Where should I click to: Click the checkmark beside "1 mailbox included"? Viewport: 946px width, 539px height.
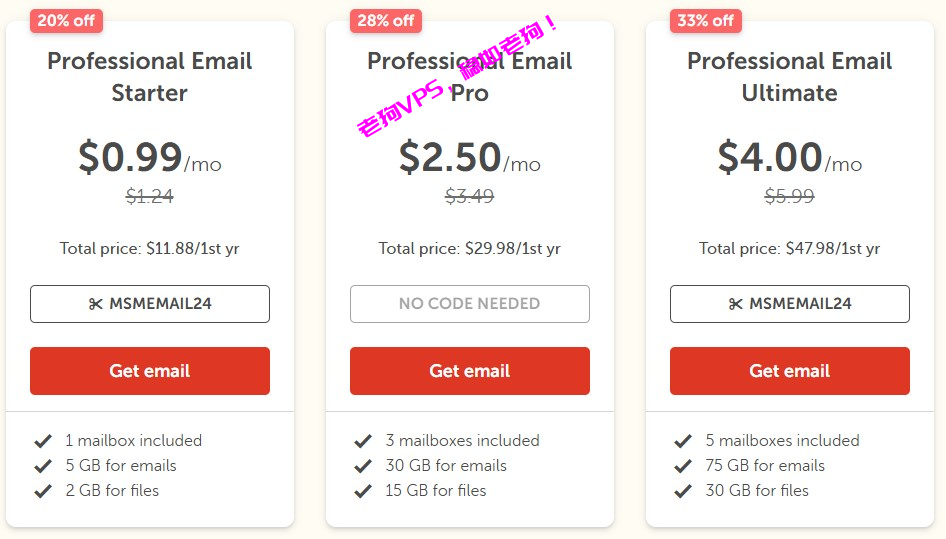pyautogui.click(x=43, y=441)
